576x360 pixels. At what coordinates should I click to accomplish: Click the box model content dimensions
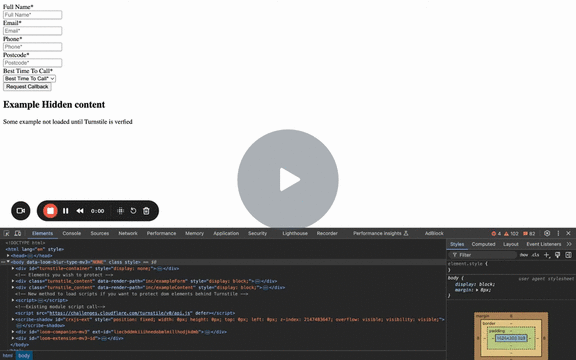click(511, 338)
